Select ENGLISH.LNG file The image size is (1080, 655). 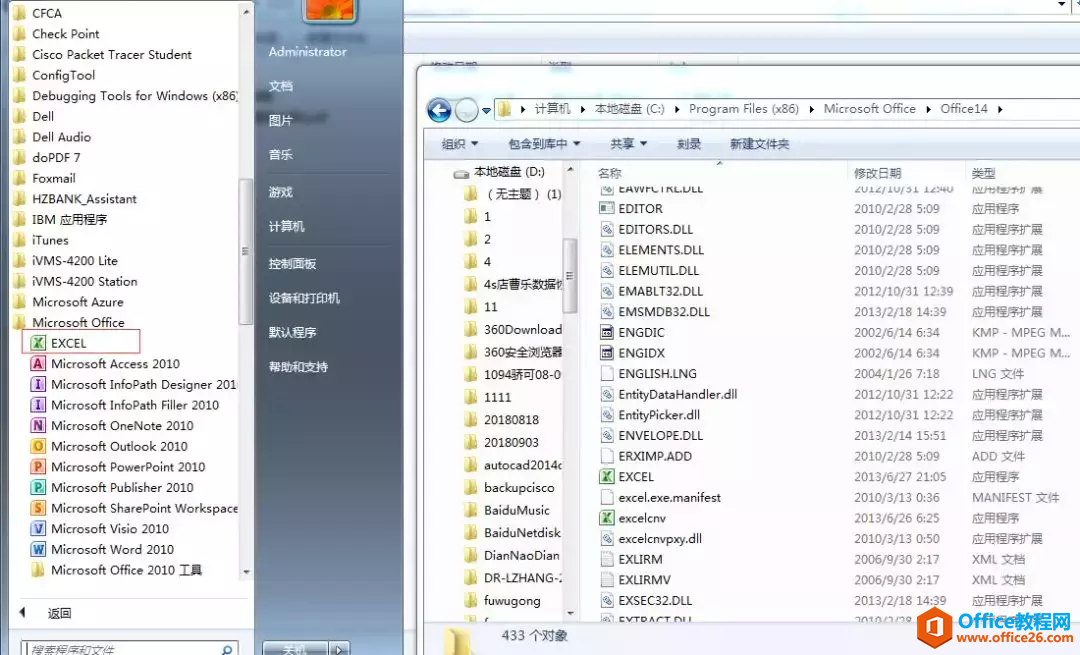[x=648, y=373]
